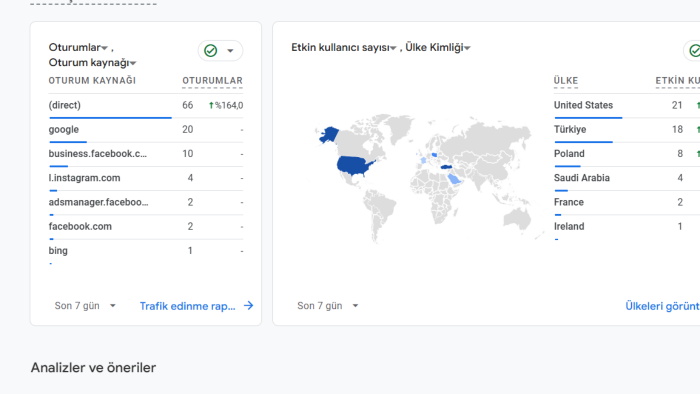Select the google source row
Screen dimensions: 700x394
click(146, 129)
